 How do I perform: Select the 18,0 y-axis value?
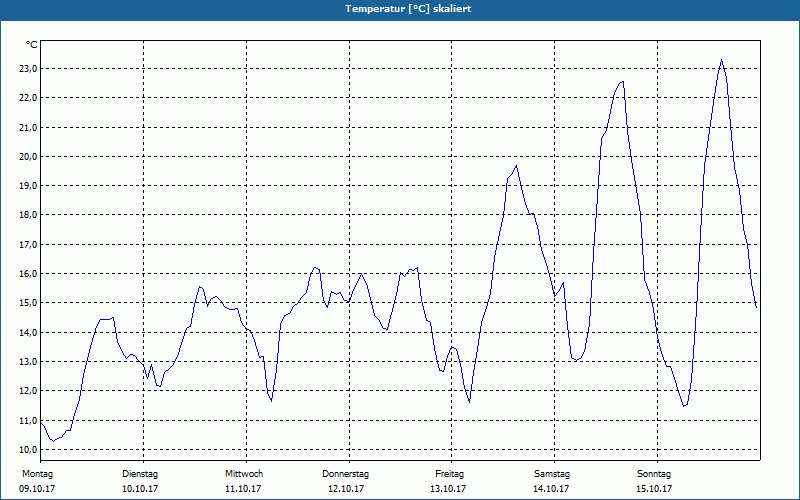28,215
